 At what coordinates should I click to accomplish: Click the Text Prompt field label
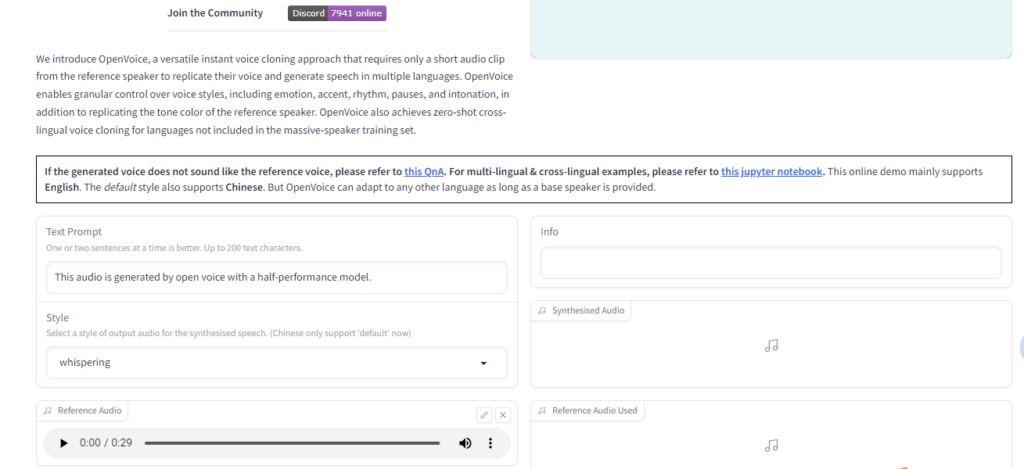(74, 232)
